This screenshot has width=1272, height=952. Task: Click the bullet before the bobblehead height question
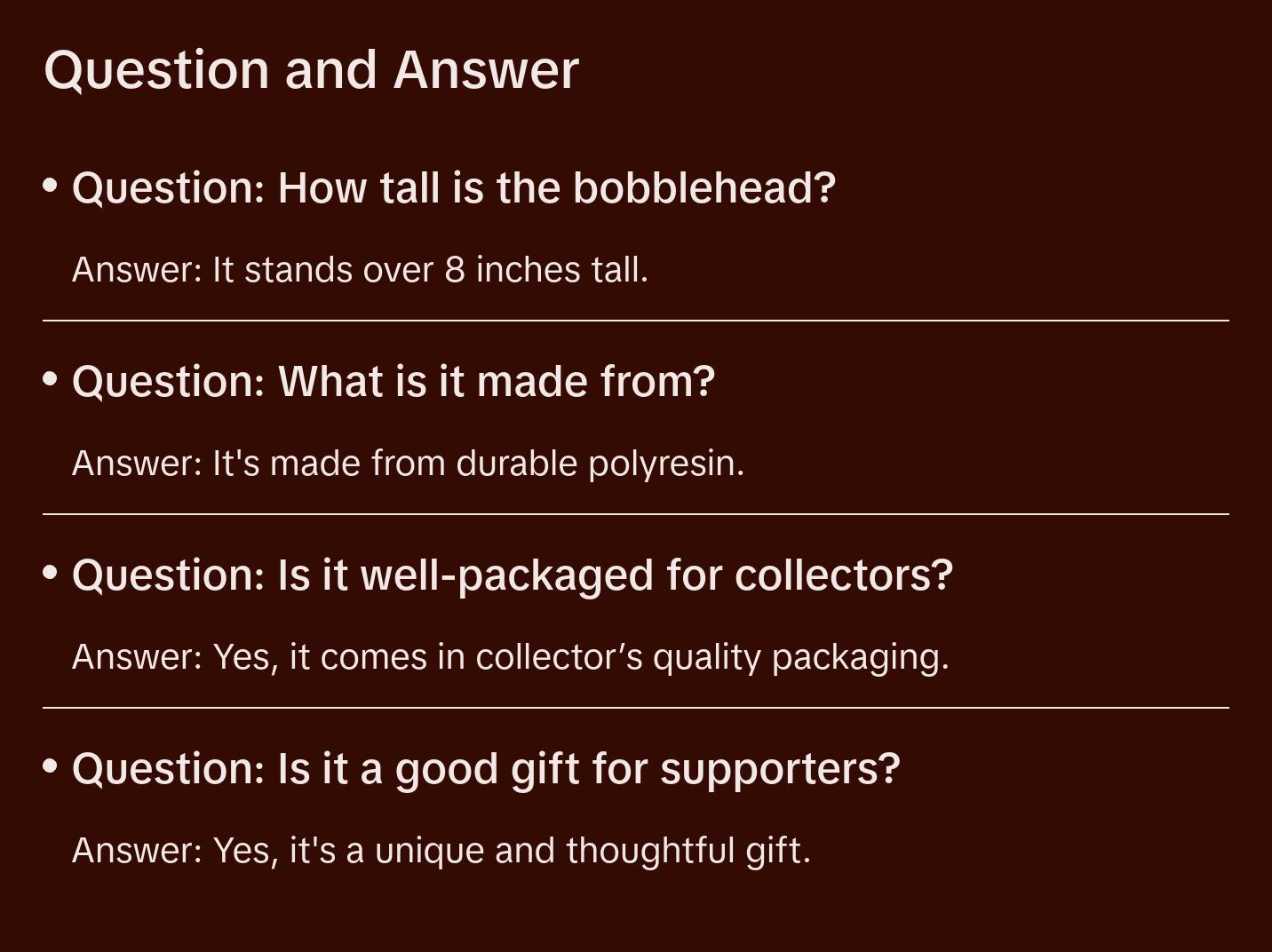(x=51, y=186)
